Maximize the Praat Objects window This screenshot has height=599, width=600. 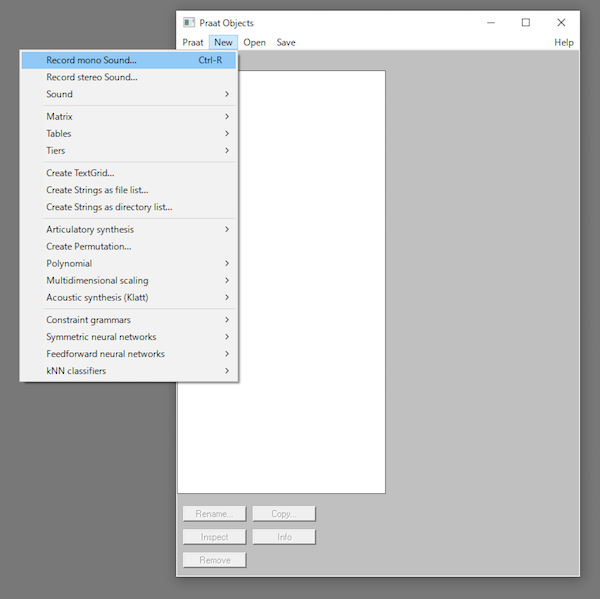click(526, 23)
